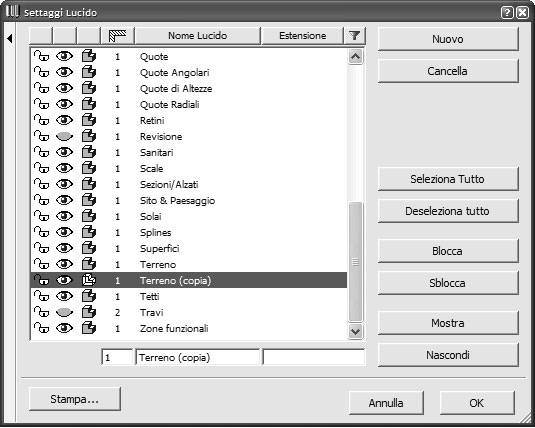Click the Nuovo button
The height and width of the screenshot is (428, 535).
448,39
